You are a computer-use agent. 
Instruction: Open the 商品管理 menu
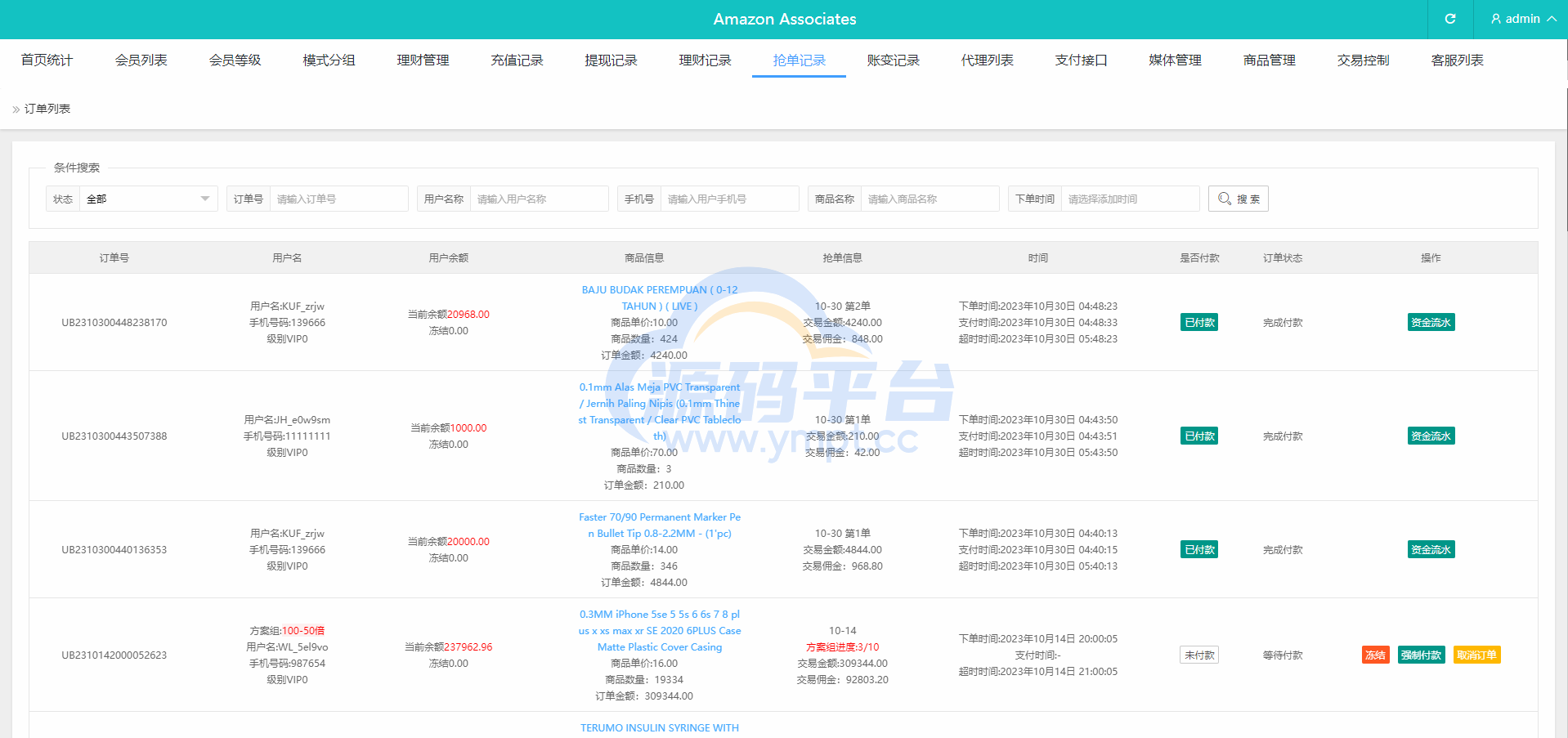click(1269, 60)
